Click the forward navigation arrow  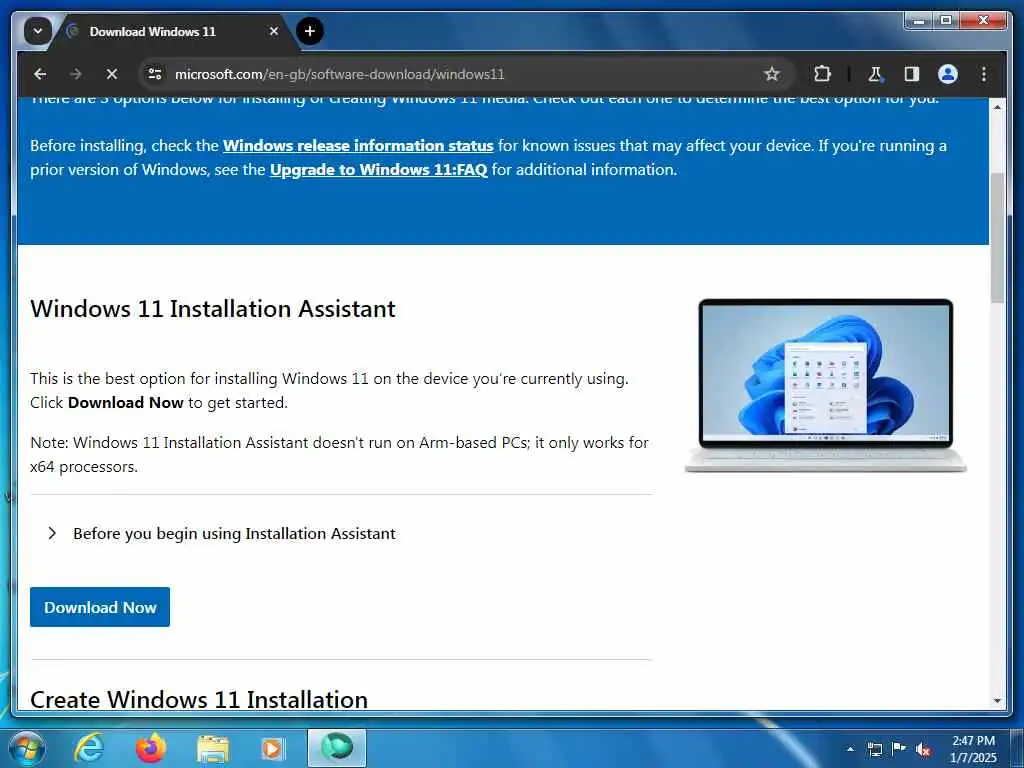click(76, 74)
